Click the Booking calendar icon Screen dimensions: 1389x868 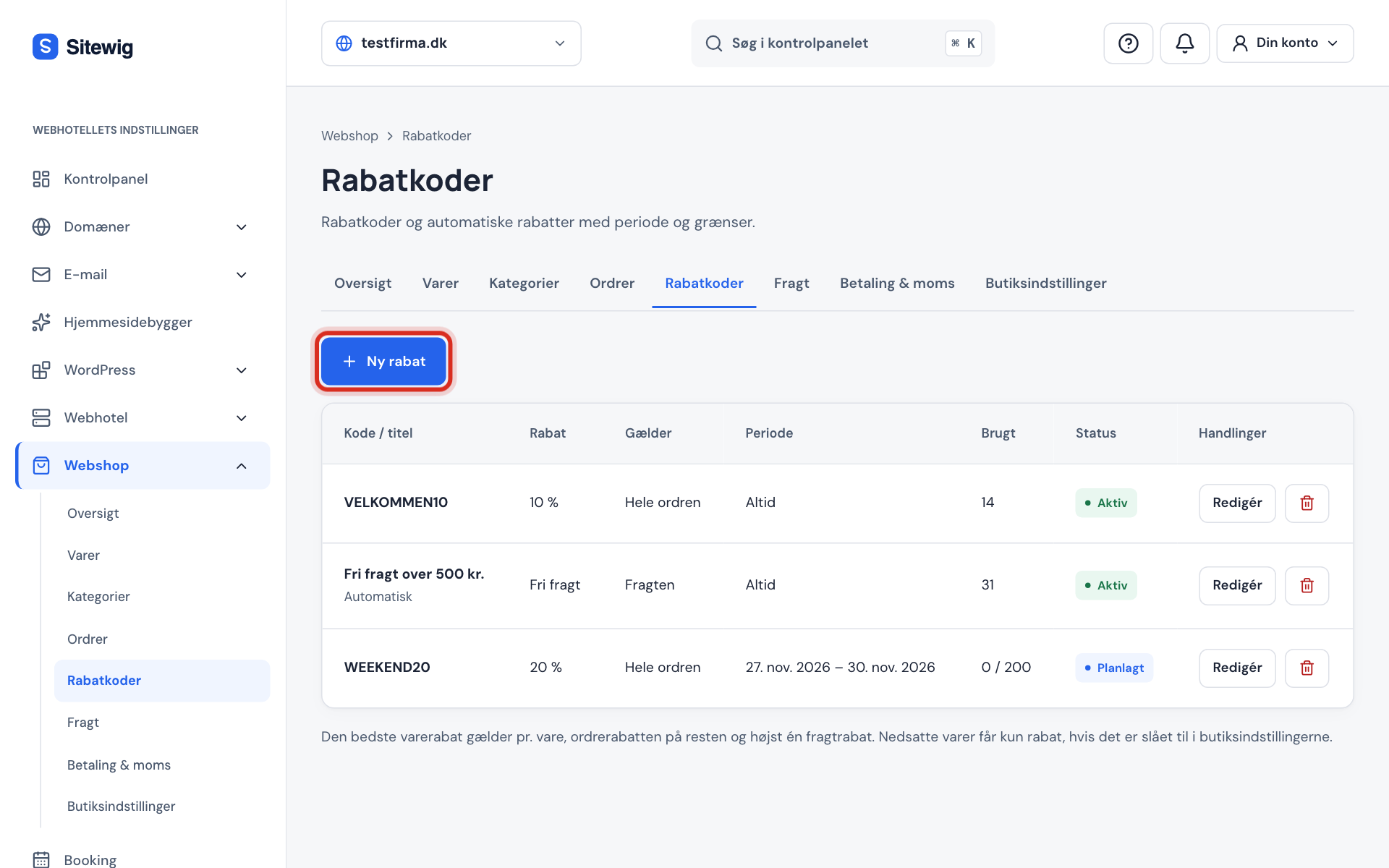click(41, 859)
